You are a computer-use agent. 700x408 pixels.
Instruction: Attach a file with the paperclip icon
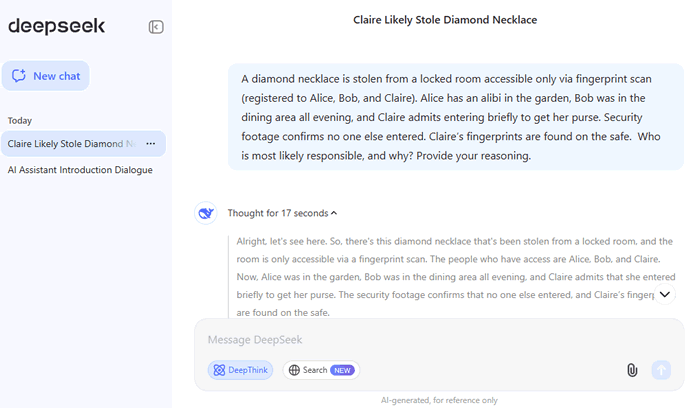(x=632, y=370)
